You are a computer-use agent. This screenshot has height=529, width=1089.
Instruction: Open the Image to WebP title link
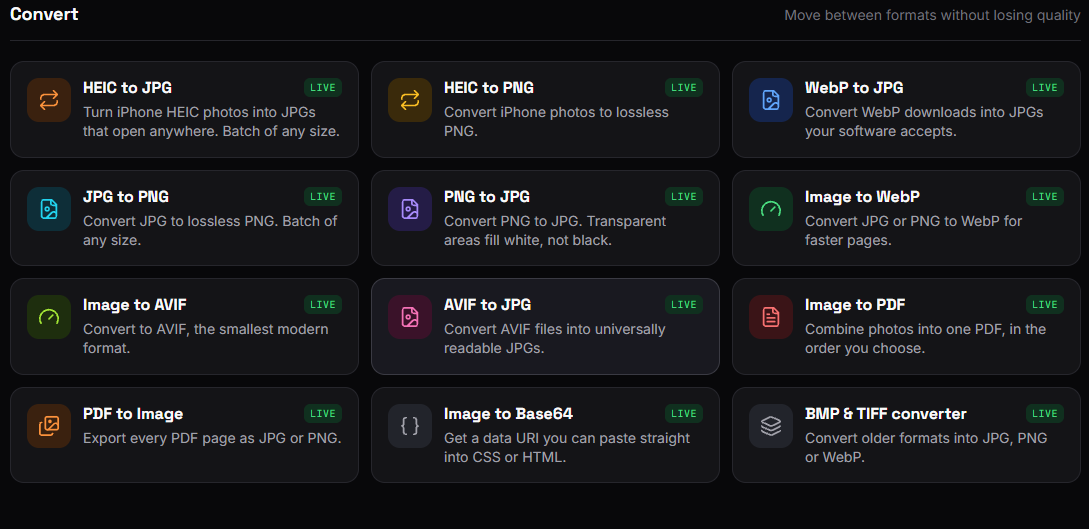pos(863,196)
